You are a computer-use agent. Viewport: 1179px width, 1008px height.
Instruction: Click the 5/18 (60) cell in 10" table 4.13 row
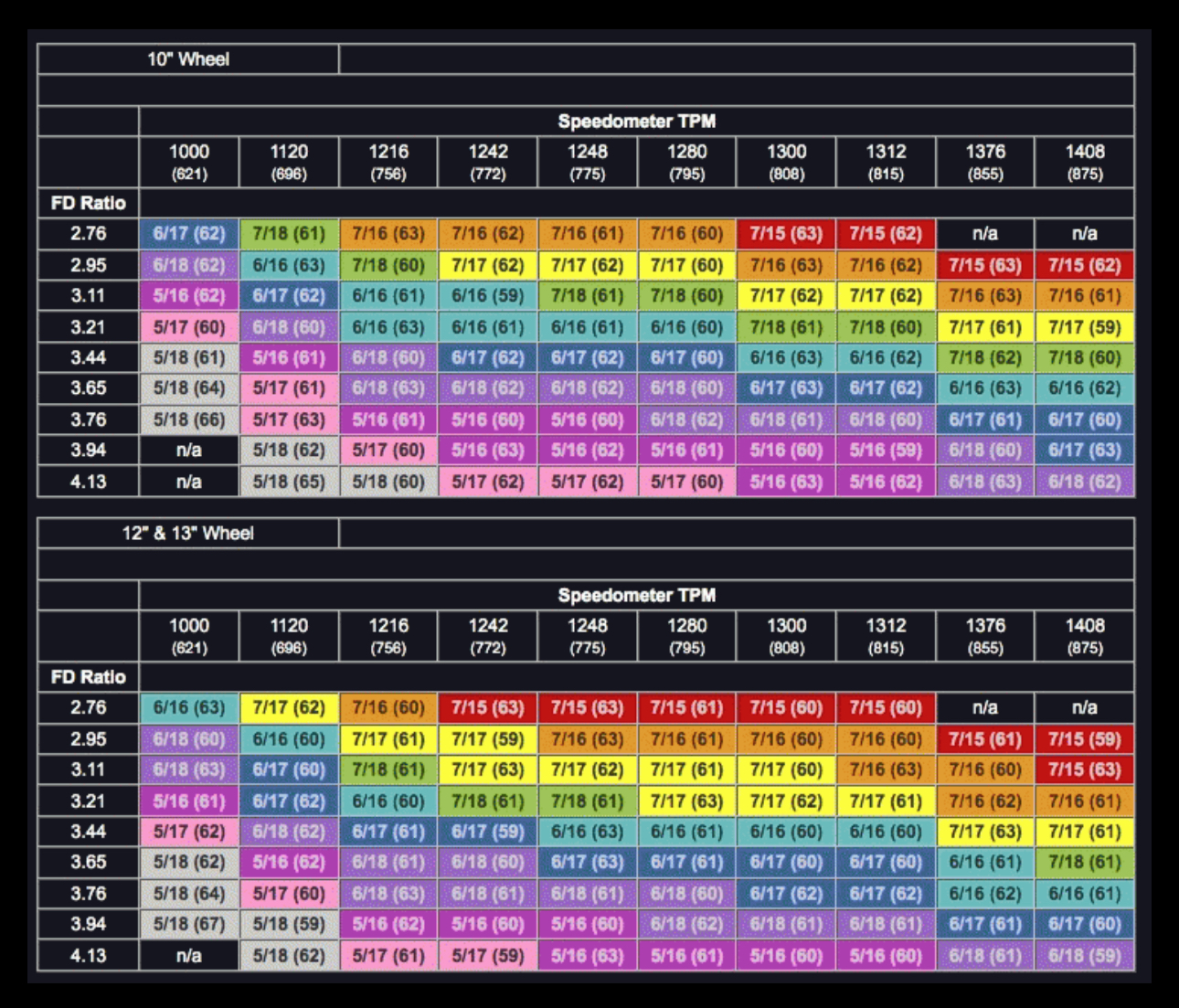click(388, 482)
